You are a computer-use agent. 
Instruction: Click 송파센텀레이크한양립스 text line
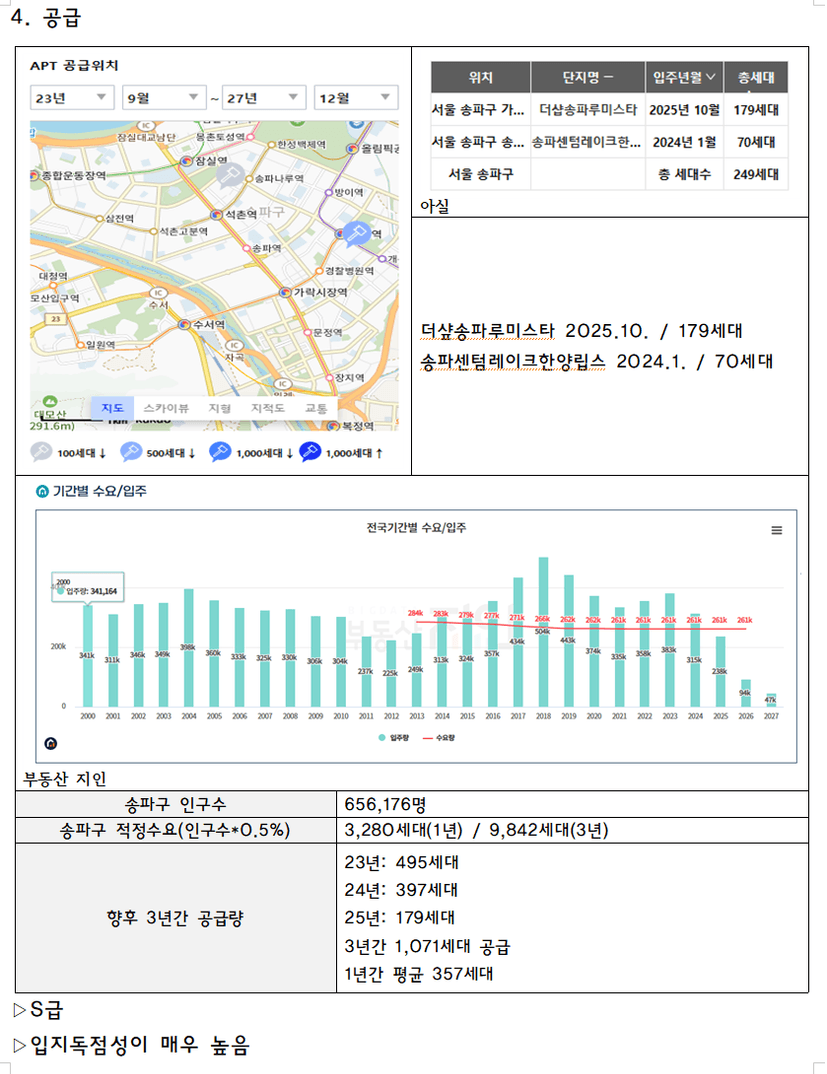pyautogui.click(x=597, y=361)
